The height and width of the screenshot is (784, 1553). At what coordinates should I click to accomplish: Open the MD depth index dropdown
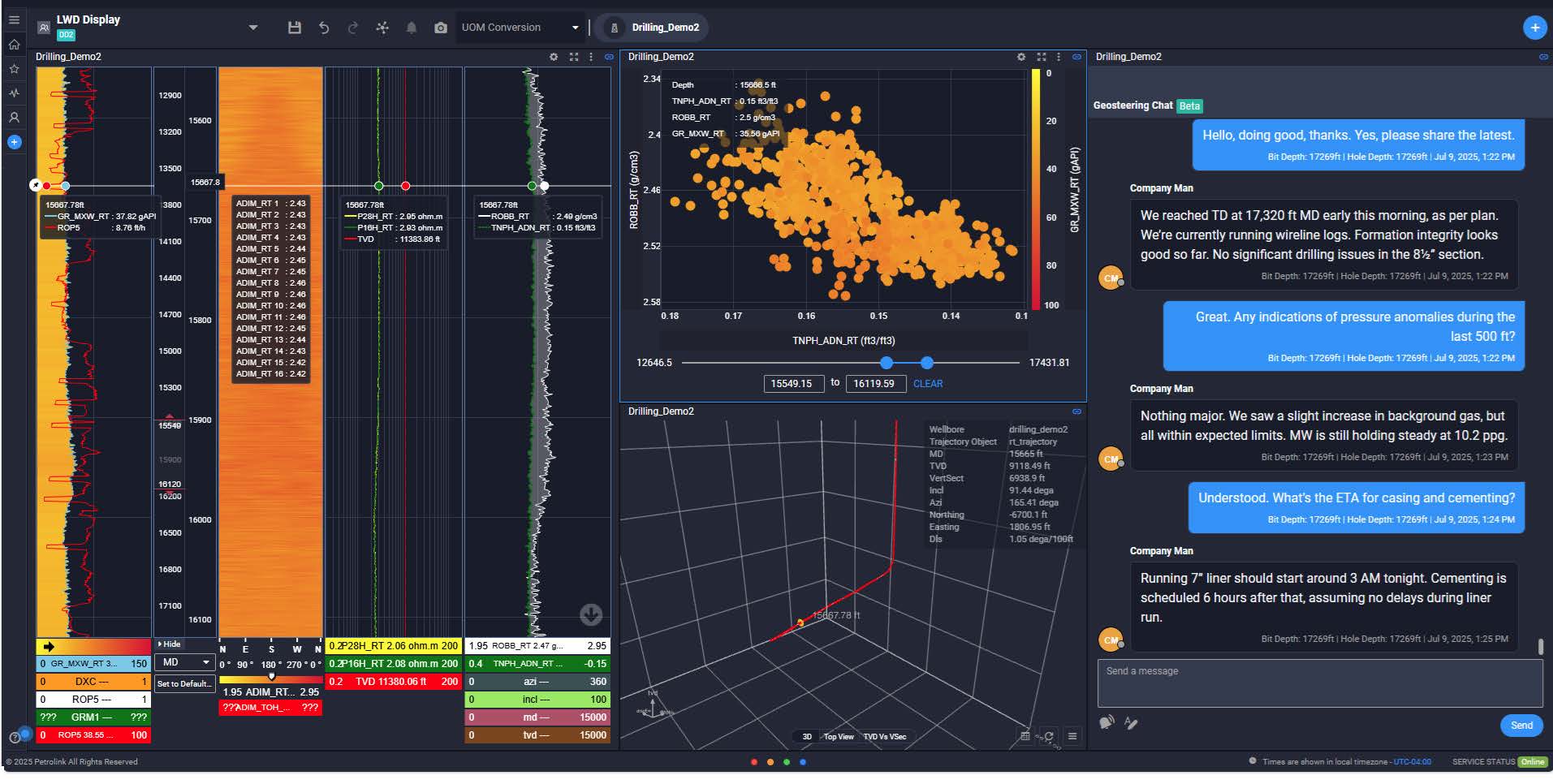(185, 662)
